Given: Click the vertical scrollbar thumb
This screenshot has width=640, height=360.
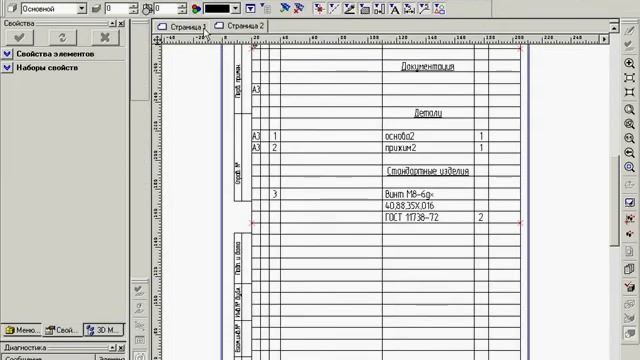Looking at the screenshot, I should 614,201.
